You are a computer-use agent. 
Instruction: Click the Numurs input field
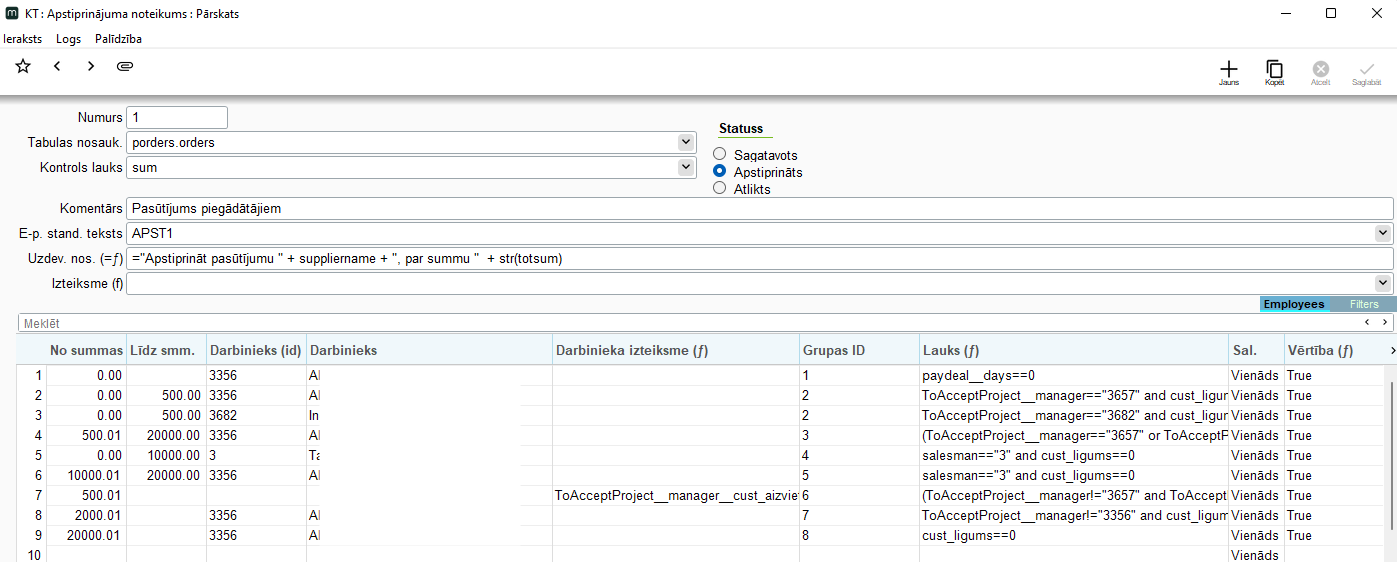point(177,117)
